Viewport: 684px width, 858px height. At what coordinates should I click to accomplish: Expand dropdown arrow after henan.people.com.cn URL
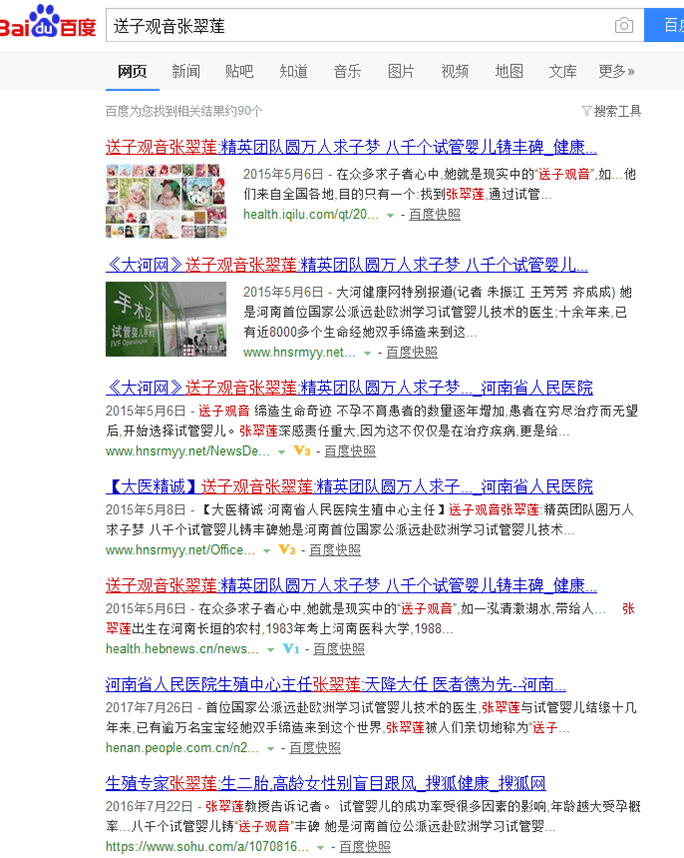pyautogui.click(x=270, y=749)
